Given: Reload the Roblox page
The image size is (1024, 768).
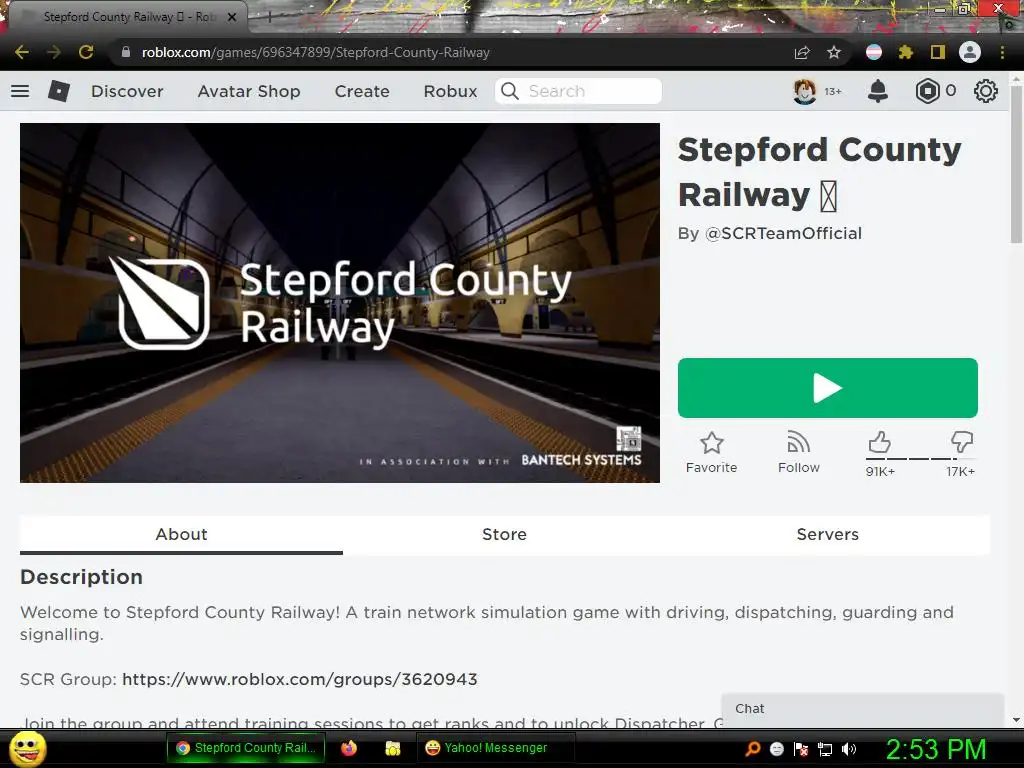Looking at the screenshot, I should click(x=86, y=52).
